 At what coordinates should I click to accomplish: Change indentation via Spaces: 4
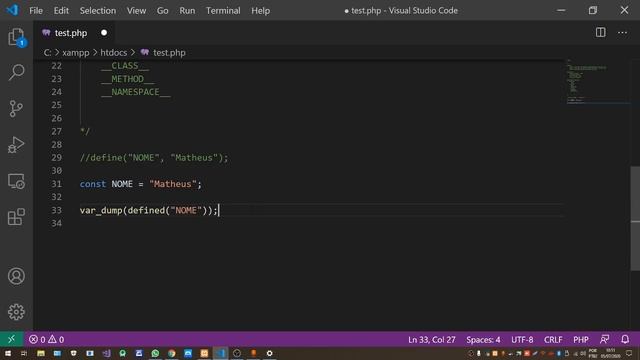coord(483,340)
